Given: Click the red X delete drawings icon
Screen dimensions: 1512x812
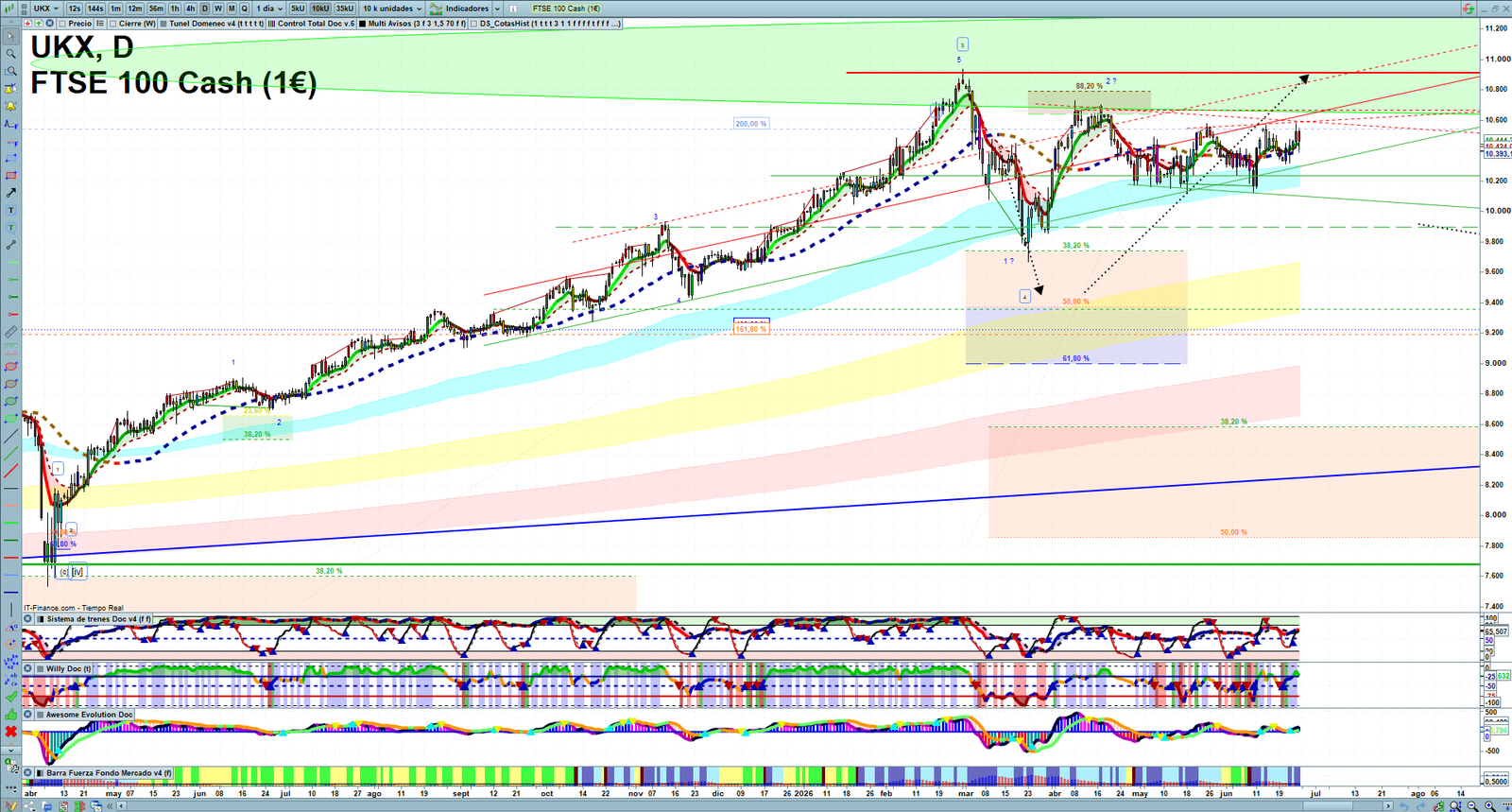Looking at the screenshot, I should (x=10, y=732).
